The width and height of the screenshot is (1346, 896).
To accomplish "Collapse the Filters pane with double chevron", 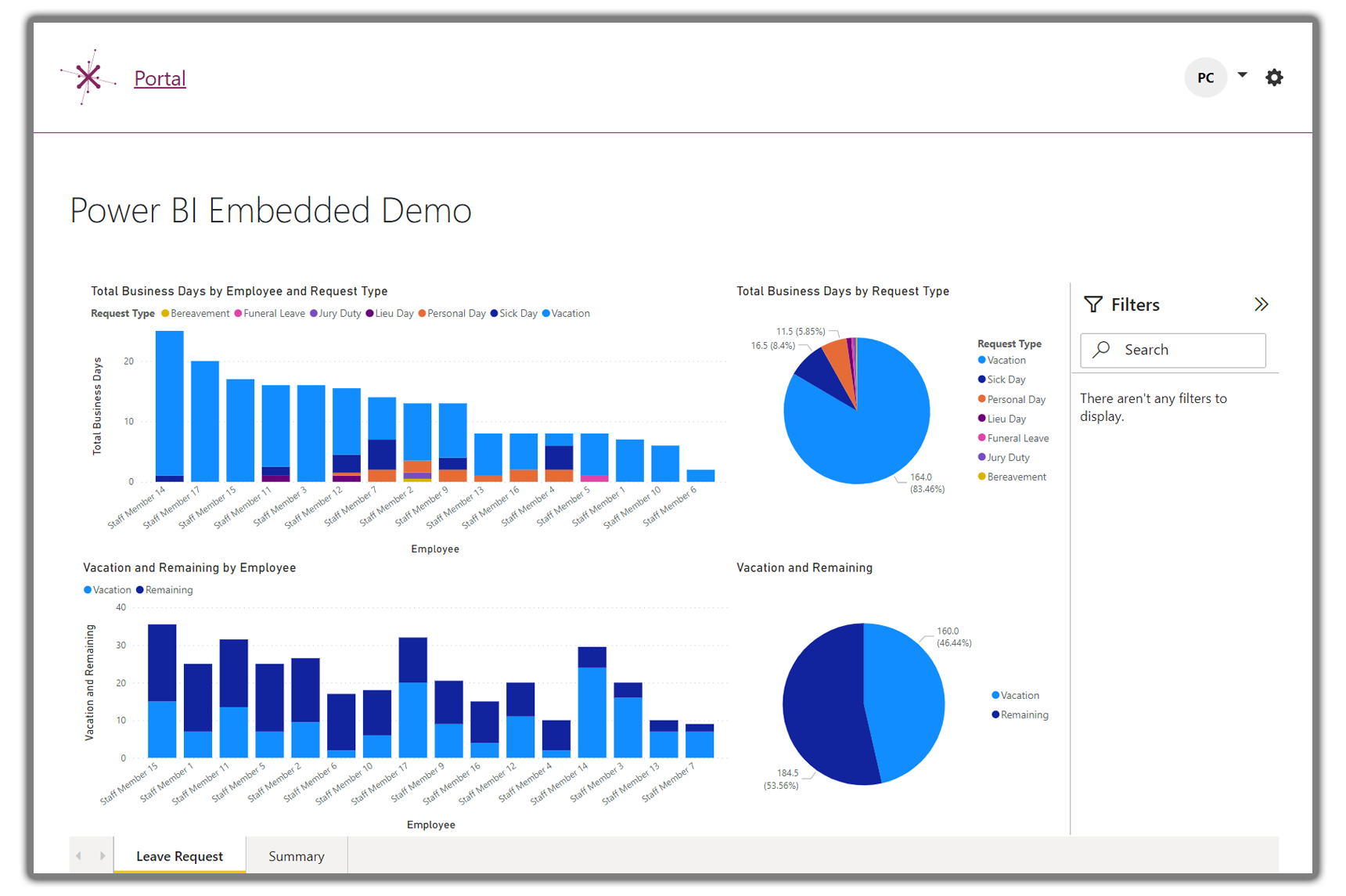I will click(1261, 304).
